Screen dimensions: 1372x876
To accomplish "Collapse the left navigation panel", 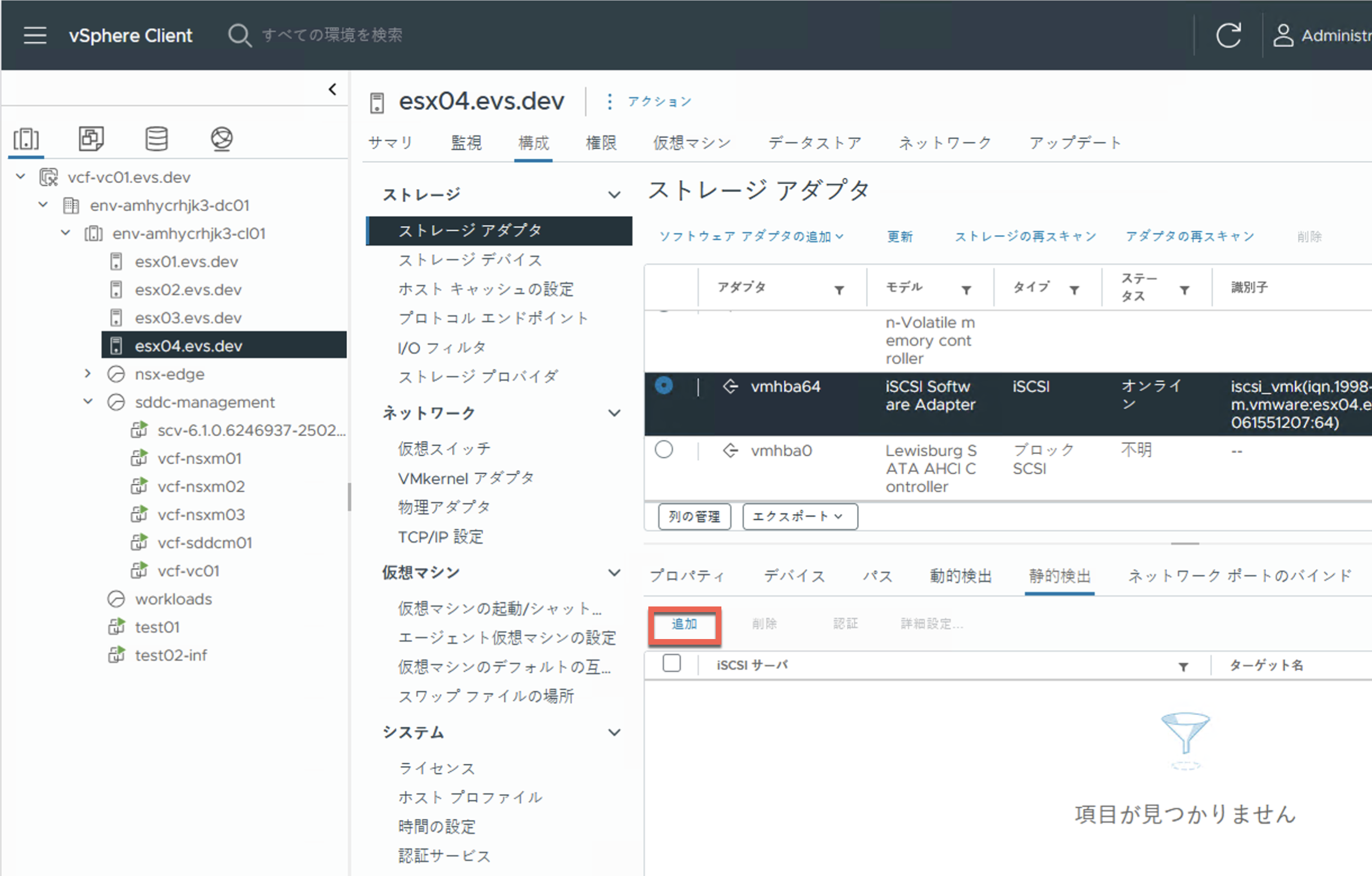I will [x=333, y=89].
